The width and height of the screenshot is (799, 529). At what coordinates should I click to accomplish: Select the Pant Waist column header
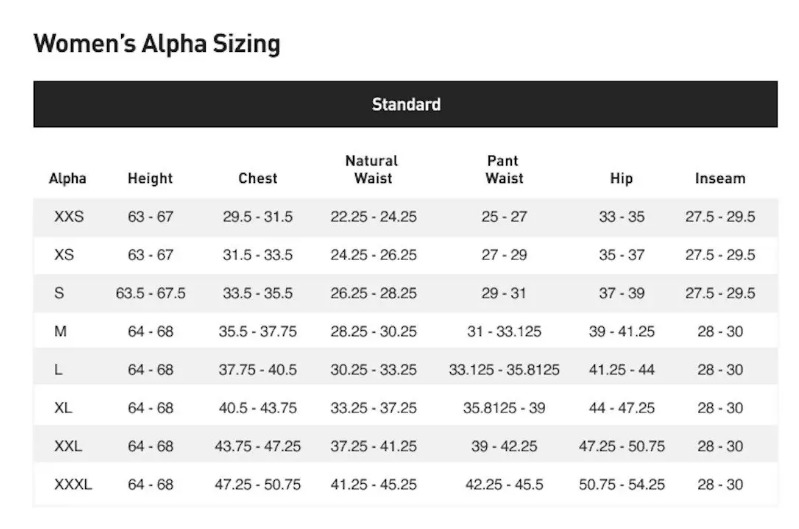click(x=503, y=170)
